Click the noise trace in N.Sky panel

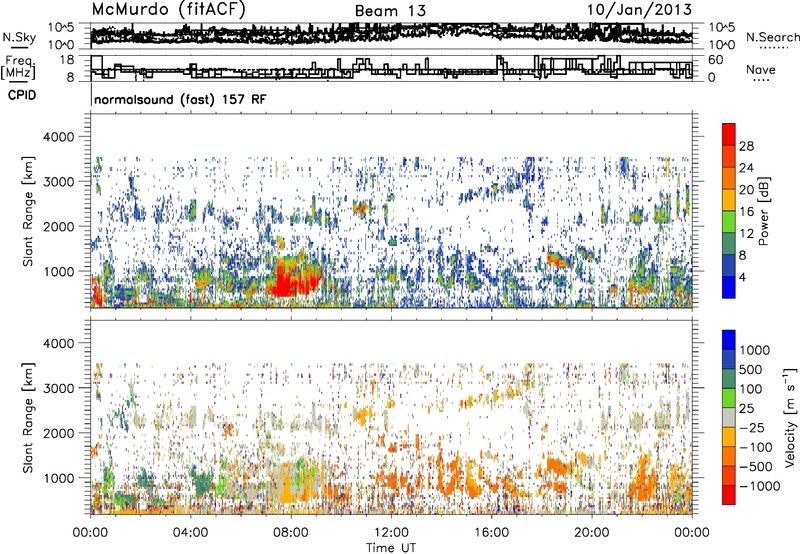point(391,34)
